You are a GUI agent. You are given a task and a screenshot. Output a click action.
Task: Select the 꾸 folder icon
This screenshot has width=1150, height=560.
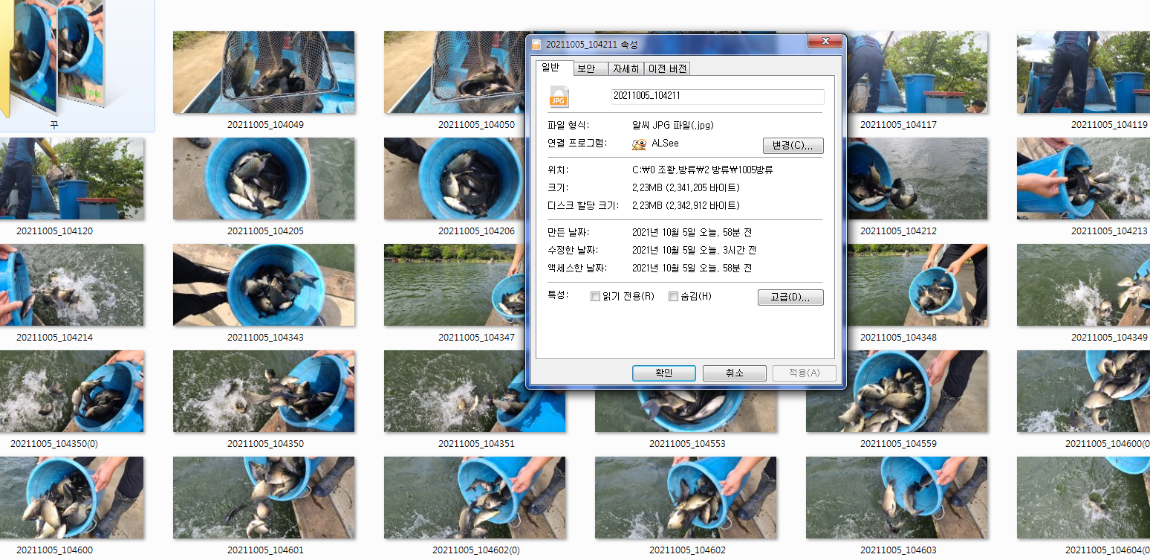[x=54, y=59]
